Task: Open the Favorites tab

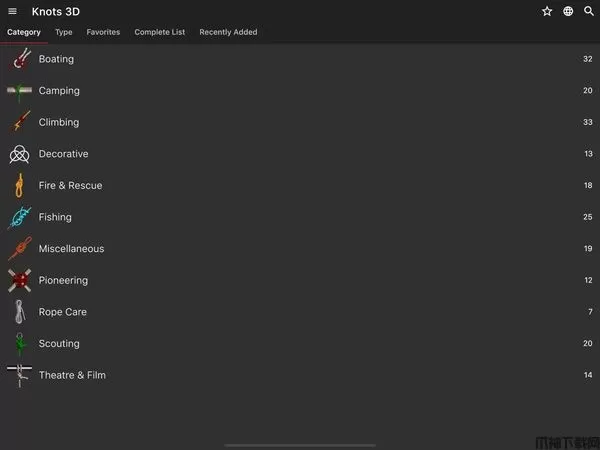Action: [x=103, y=32]
